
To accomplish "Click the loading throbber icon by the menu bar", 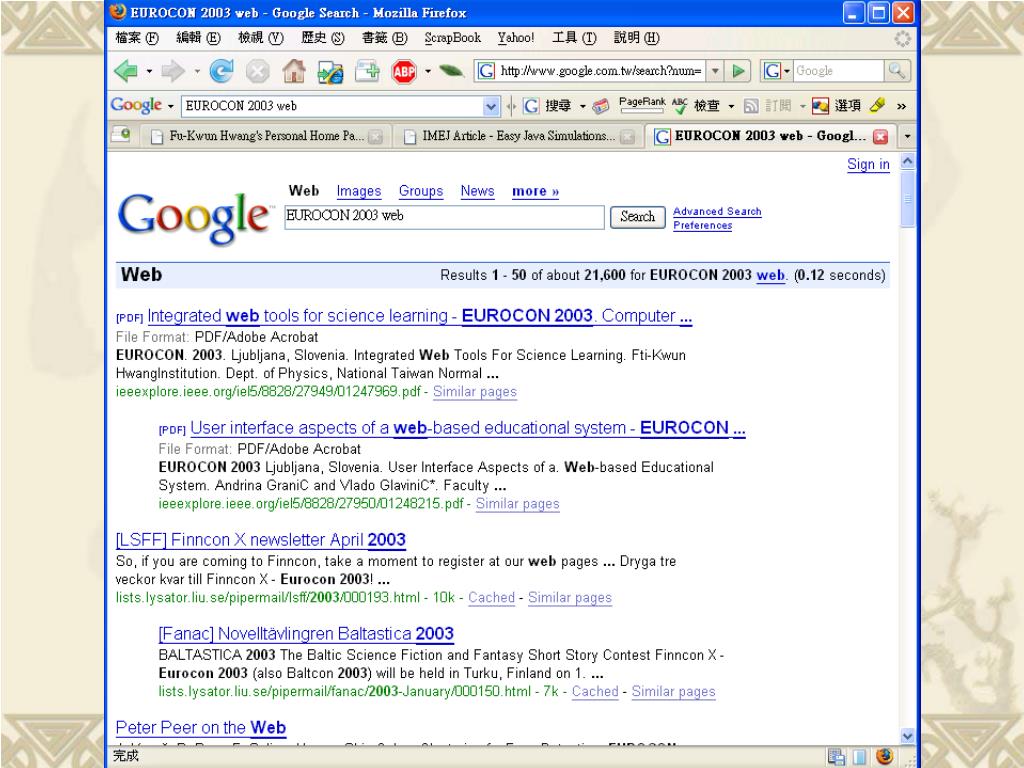I will tap(903, 39).
